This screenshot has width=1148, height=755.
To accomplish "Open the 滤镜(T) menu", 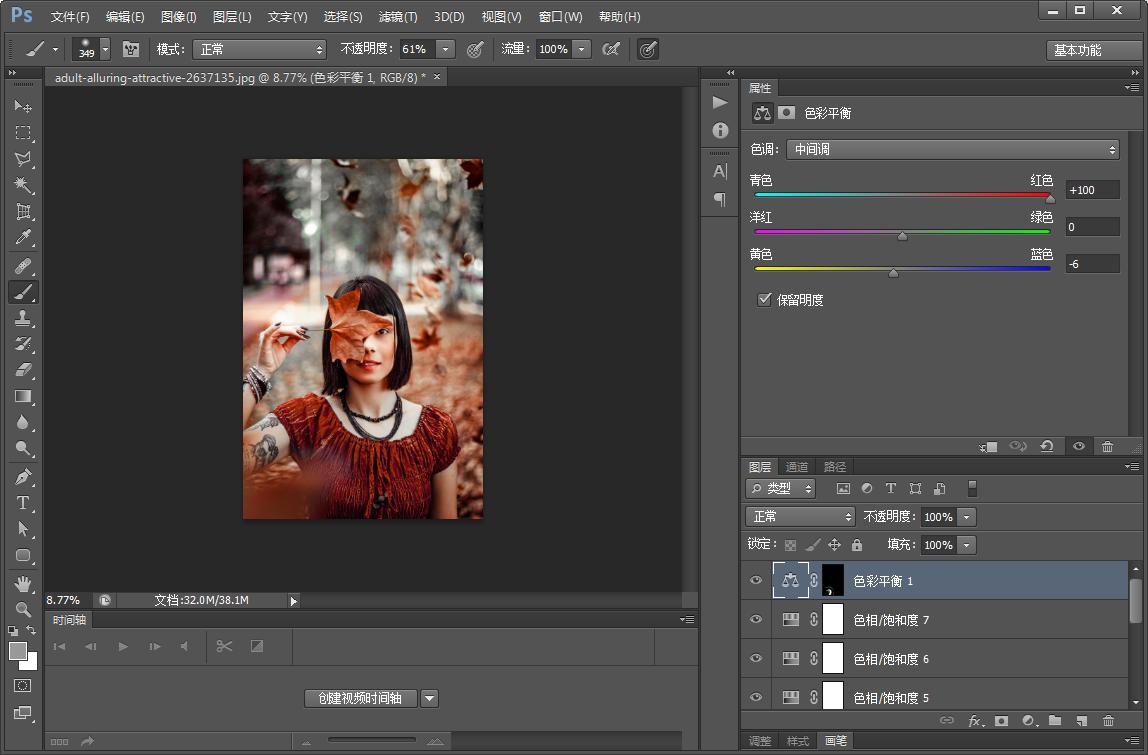I will point(398,17).
